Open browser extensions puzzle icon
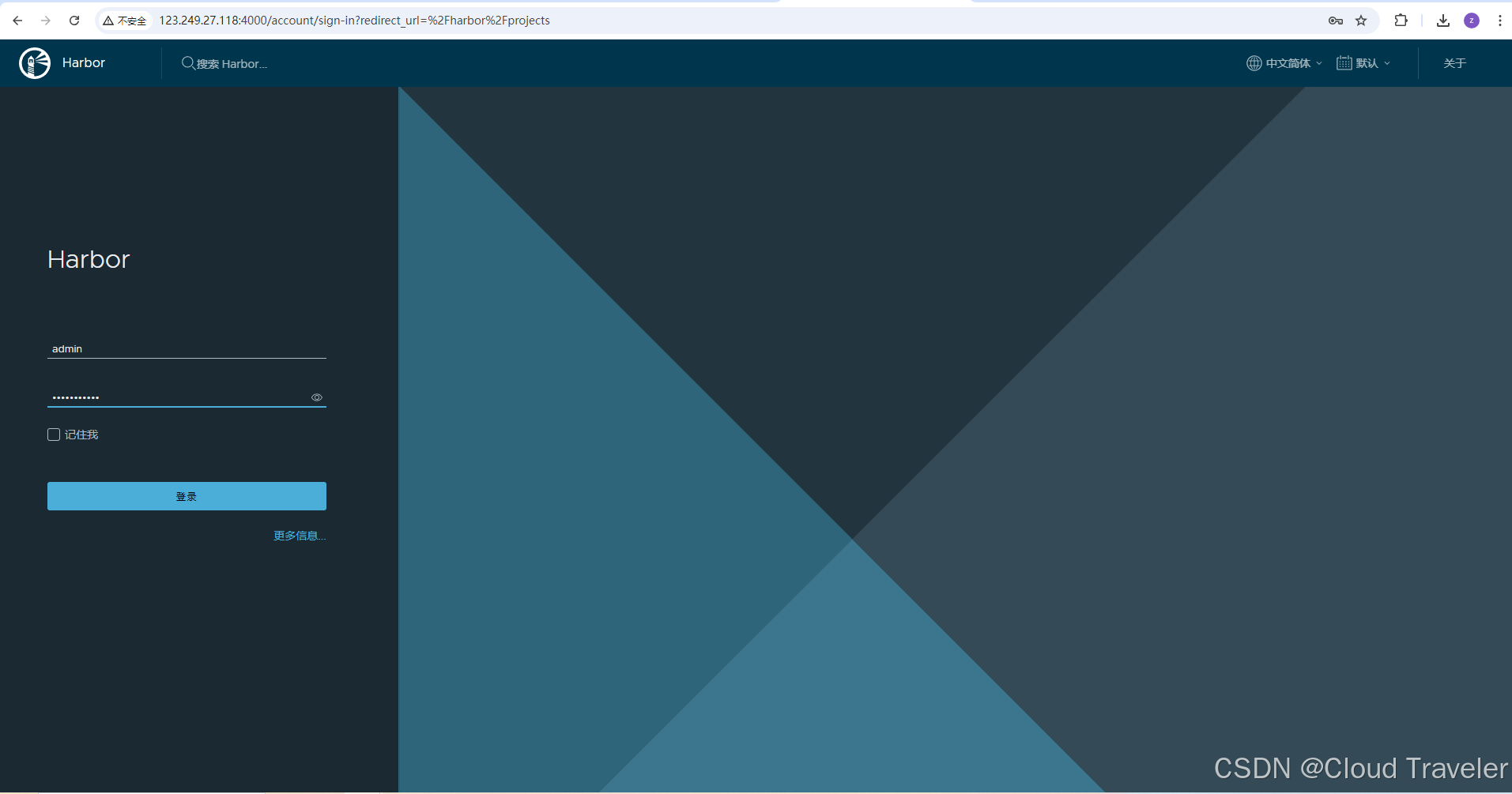This screenshot has height=794, width=1512. [1401, 21]
